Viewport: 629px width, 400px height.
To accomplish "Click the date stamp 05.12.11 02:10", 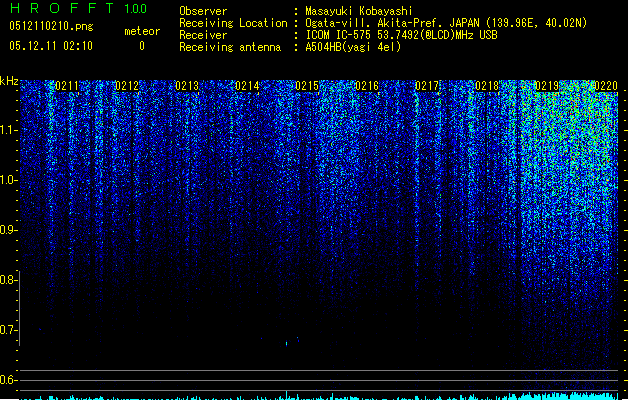I will [x=51, y=46].
